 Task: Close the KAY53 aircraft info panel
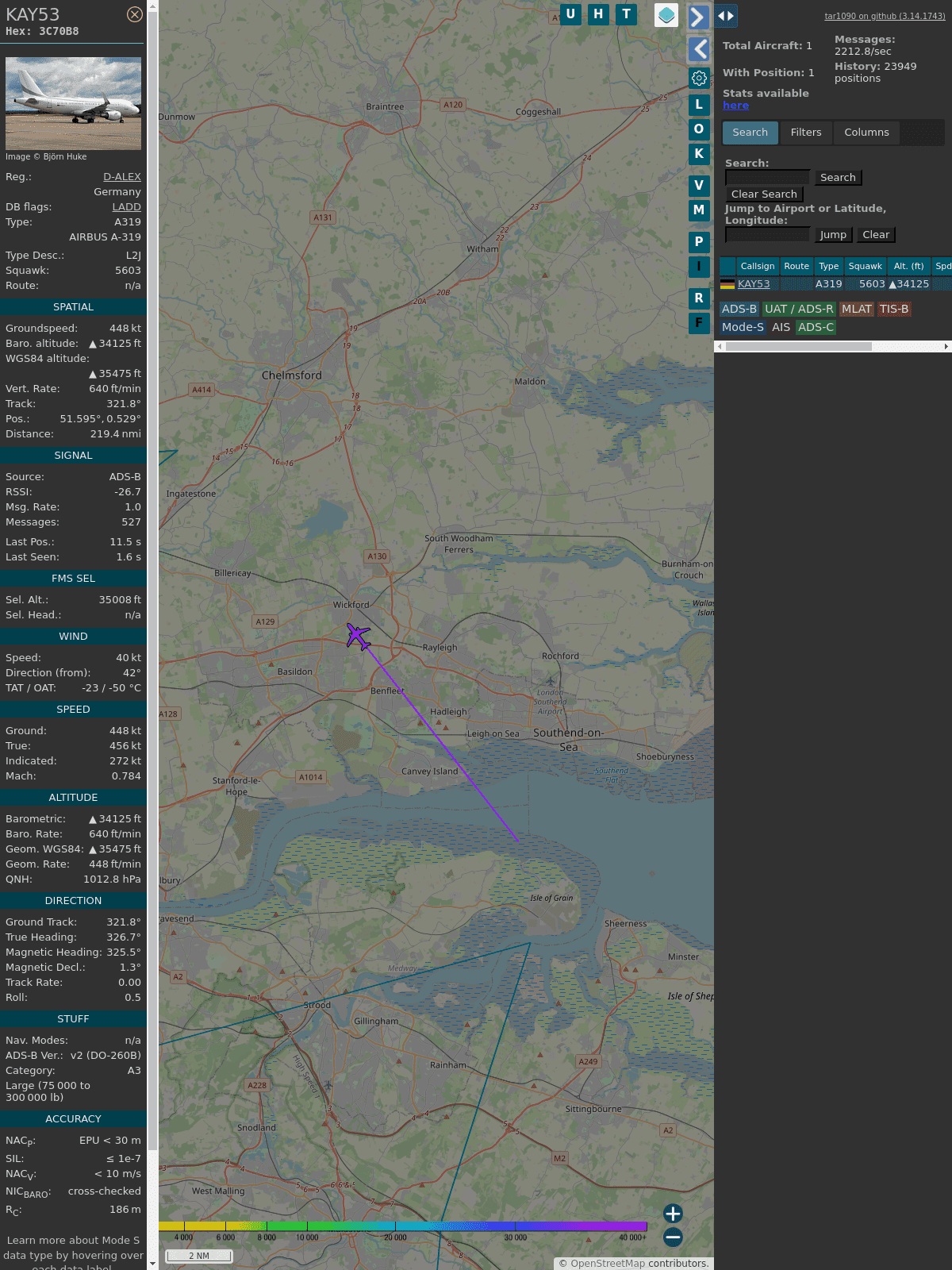pyautogui.click(x=135, y=14)
